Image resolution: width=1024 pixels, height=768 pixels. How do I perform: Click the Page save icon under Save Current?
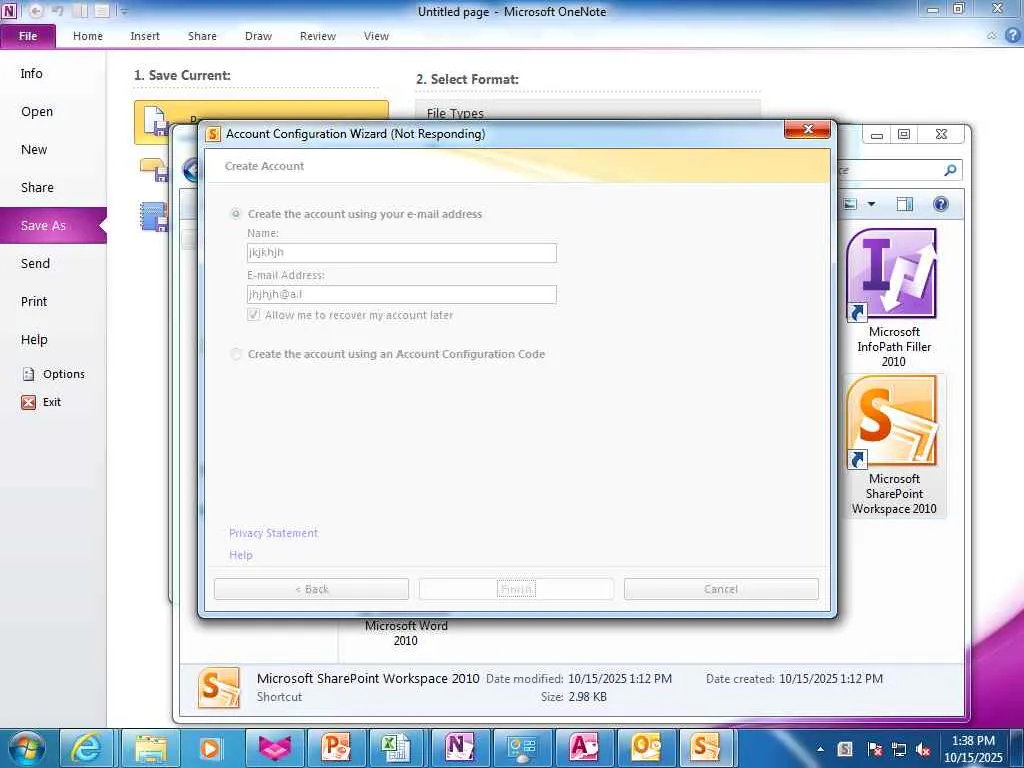(x=155, y=121)
